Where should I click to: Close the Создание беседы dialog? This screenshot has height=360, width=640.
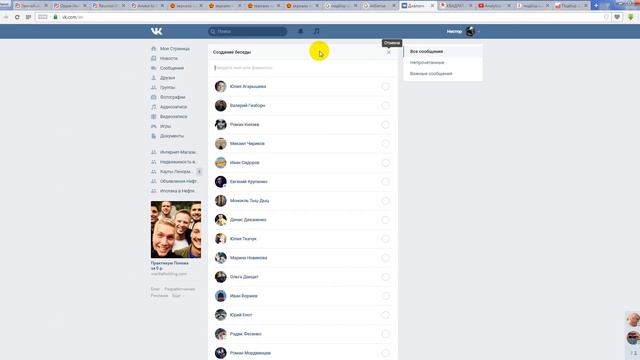coord(389,52)
